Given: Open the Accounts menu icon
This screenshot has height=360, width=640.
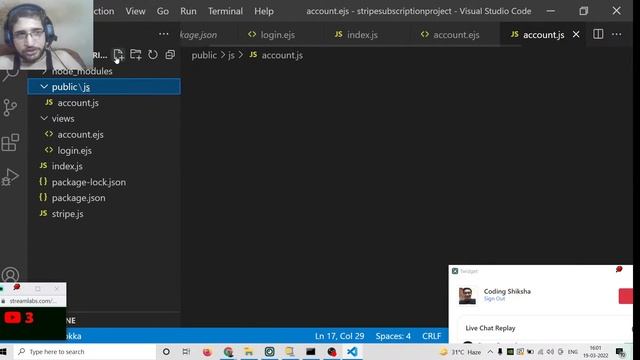Looking at the screenshot, I should click(10, 275).
